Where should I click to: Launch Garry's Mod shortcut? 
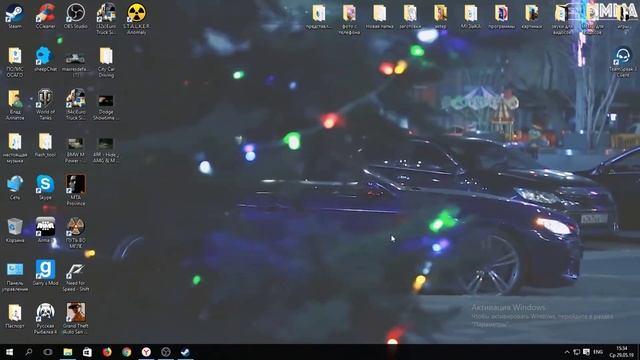tap(45, 272)
